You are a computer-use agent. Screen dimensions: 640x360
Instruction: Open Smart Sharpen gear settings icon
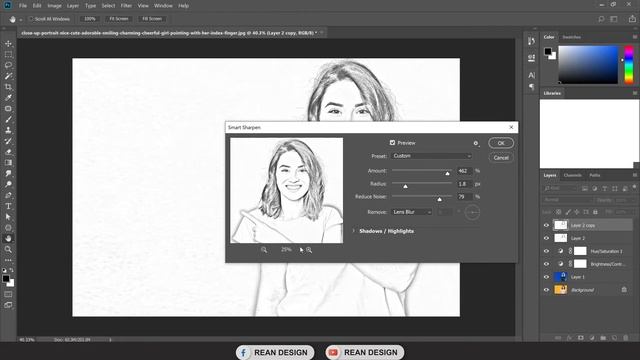click(476, 143)
